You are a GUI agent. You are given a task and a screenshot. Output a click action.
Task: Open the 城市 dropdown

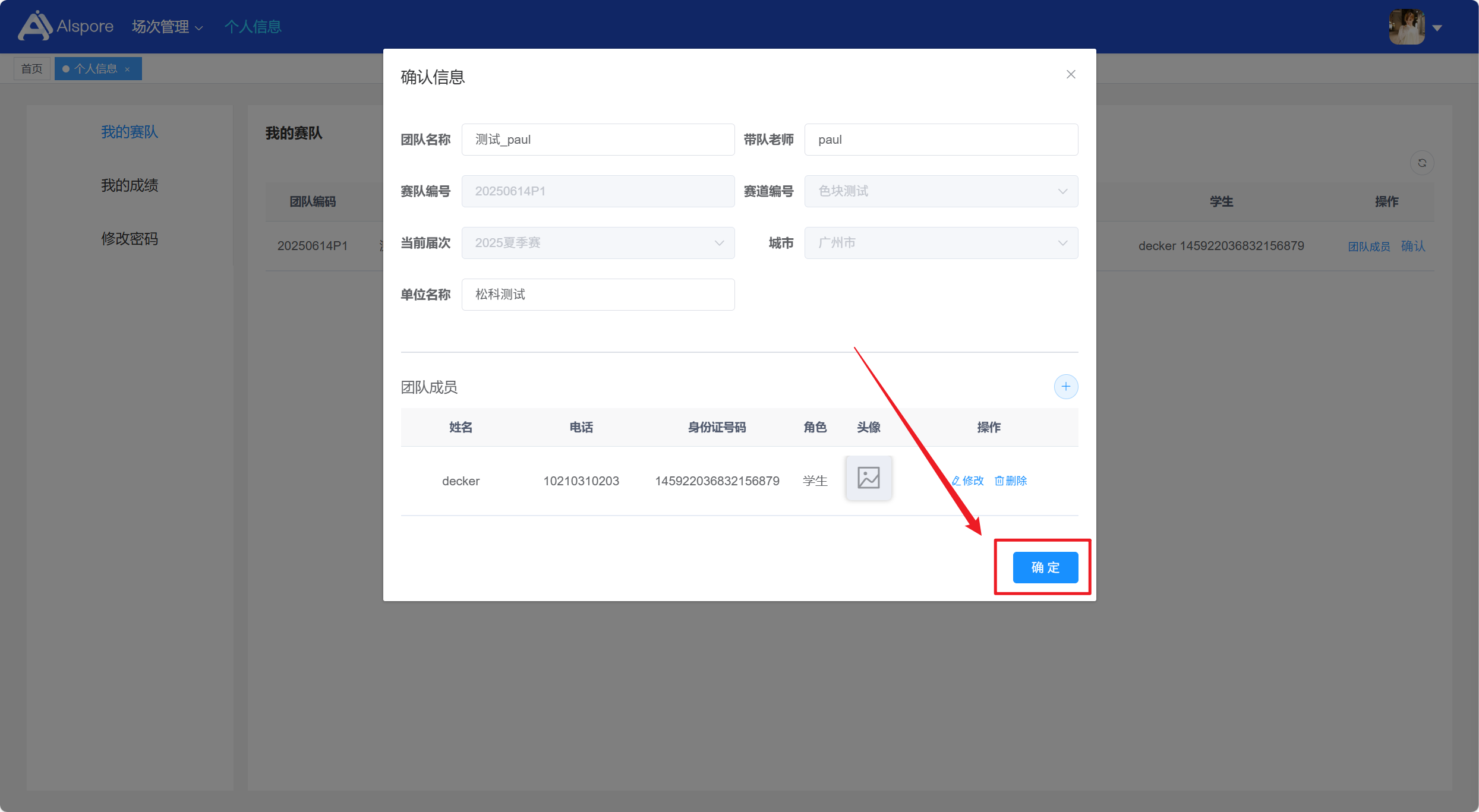pos(941,243)
